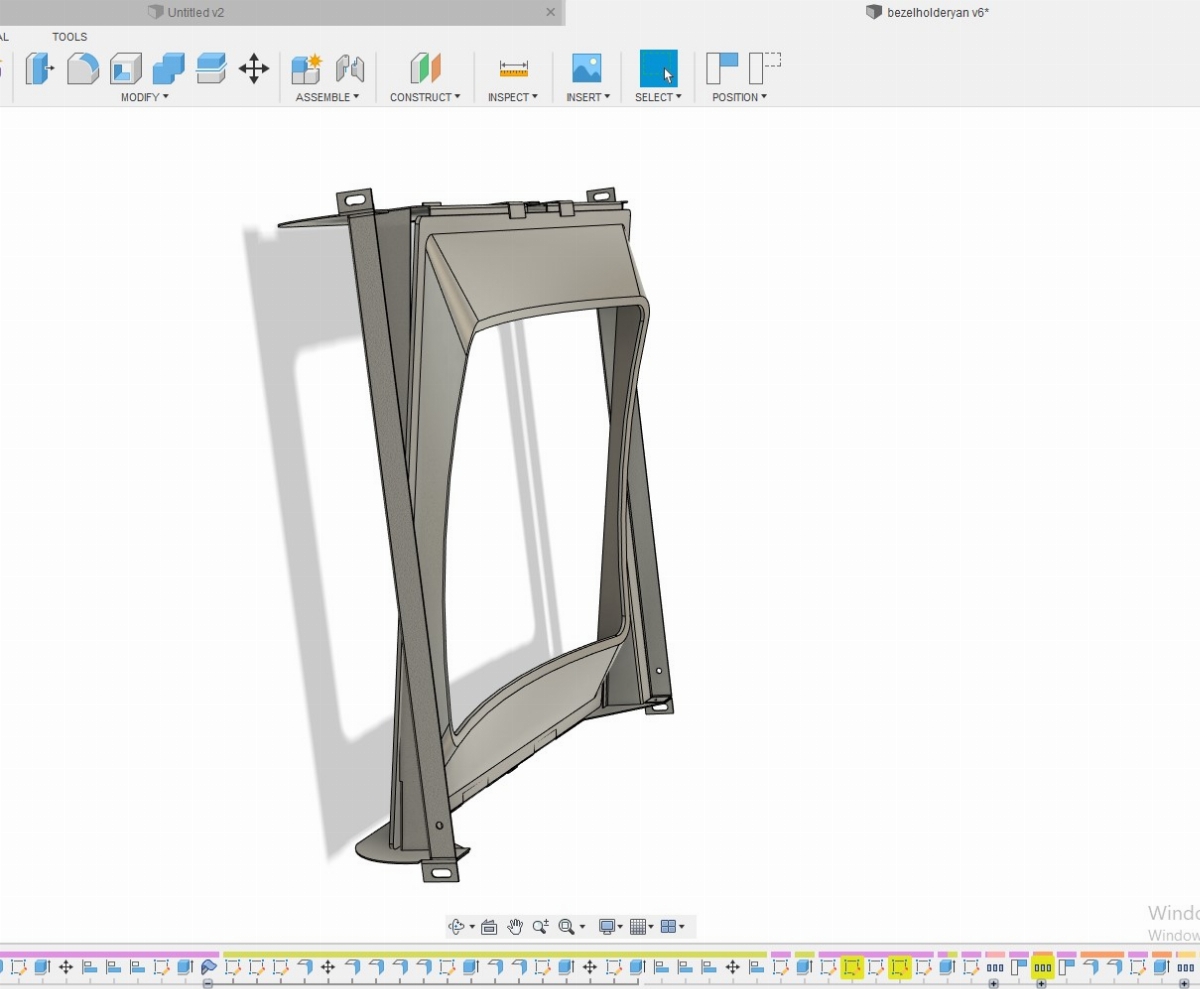Click the Capture Position icon
1200x989 pixels.
coord(722,68)
